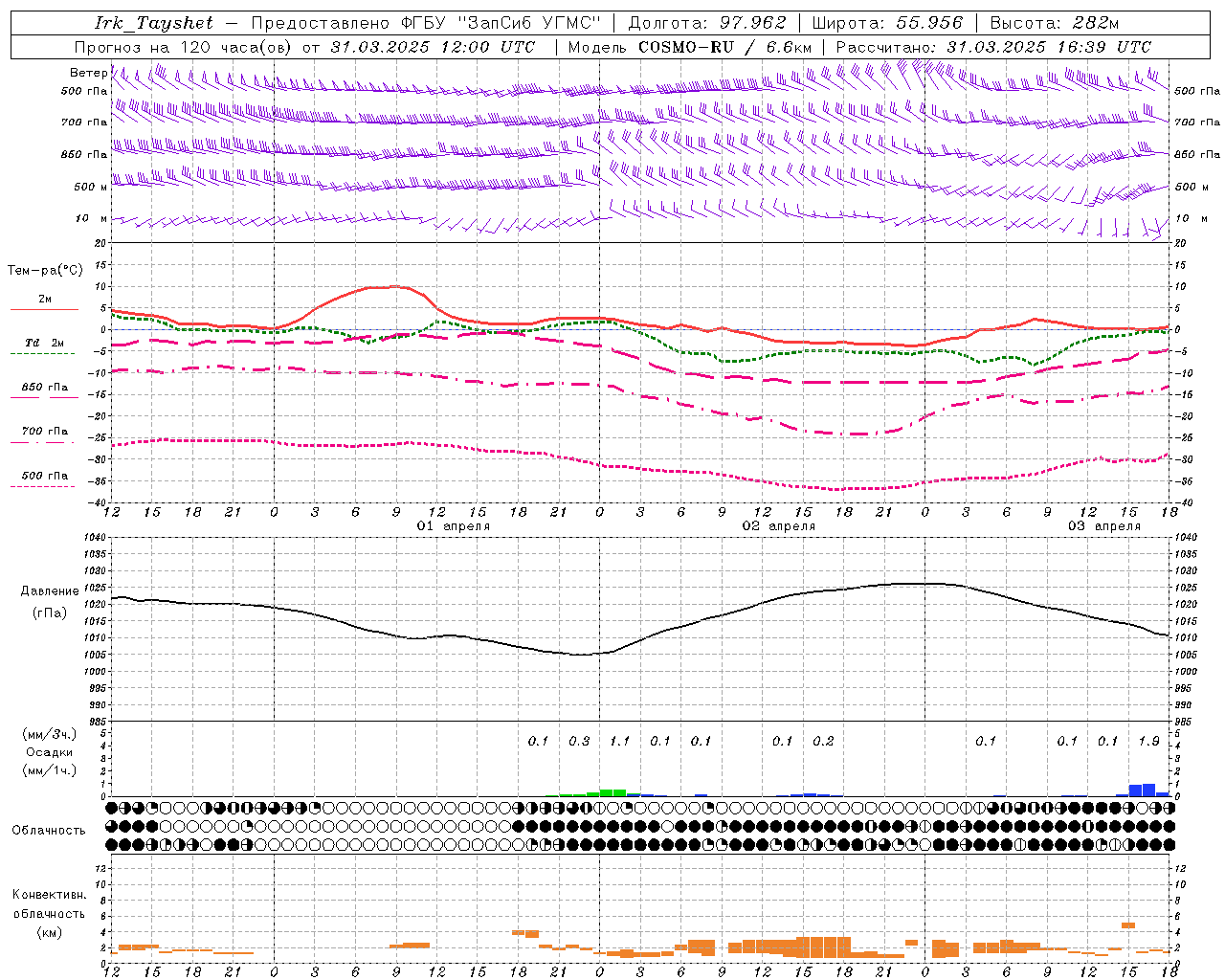Image resolution: width=1225 pixels, height=980 pixels.
Task: Click the longitude value Долгота: 97.962
Action: [706, 23]
